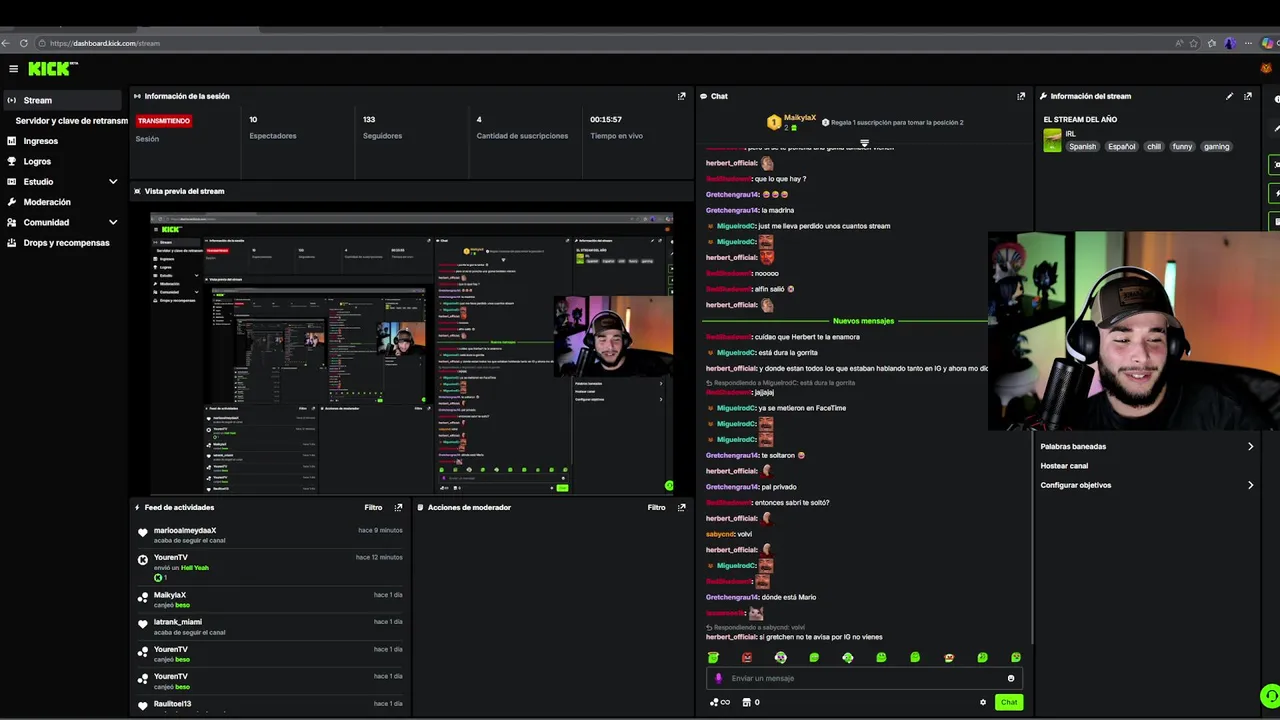Viewport: 1280px width, 720px height.
Task: Pop out the Feed de actividades panel
Action: pyautogui.click(x=398, y=507)
